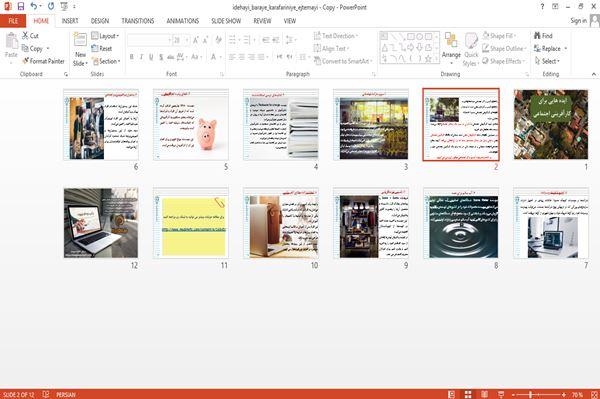Decrease list indent level

point(266,40)
